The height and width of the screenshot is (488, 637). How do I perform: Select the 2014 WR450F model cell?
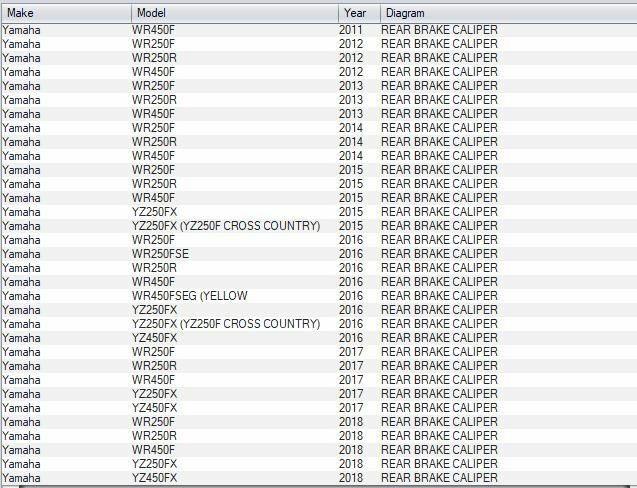tap(153, 156)
